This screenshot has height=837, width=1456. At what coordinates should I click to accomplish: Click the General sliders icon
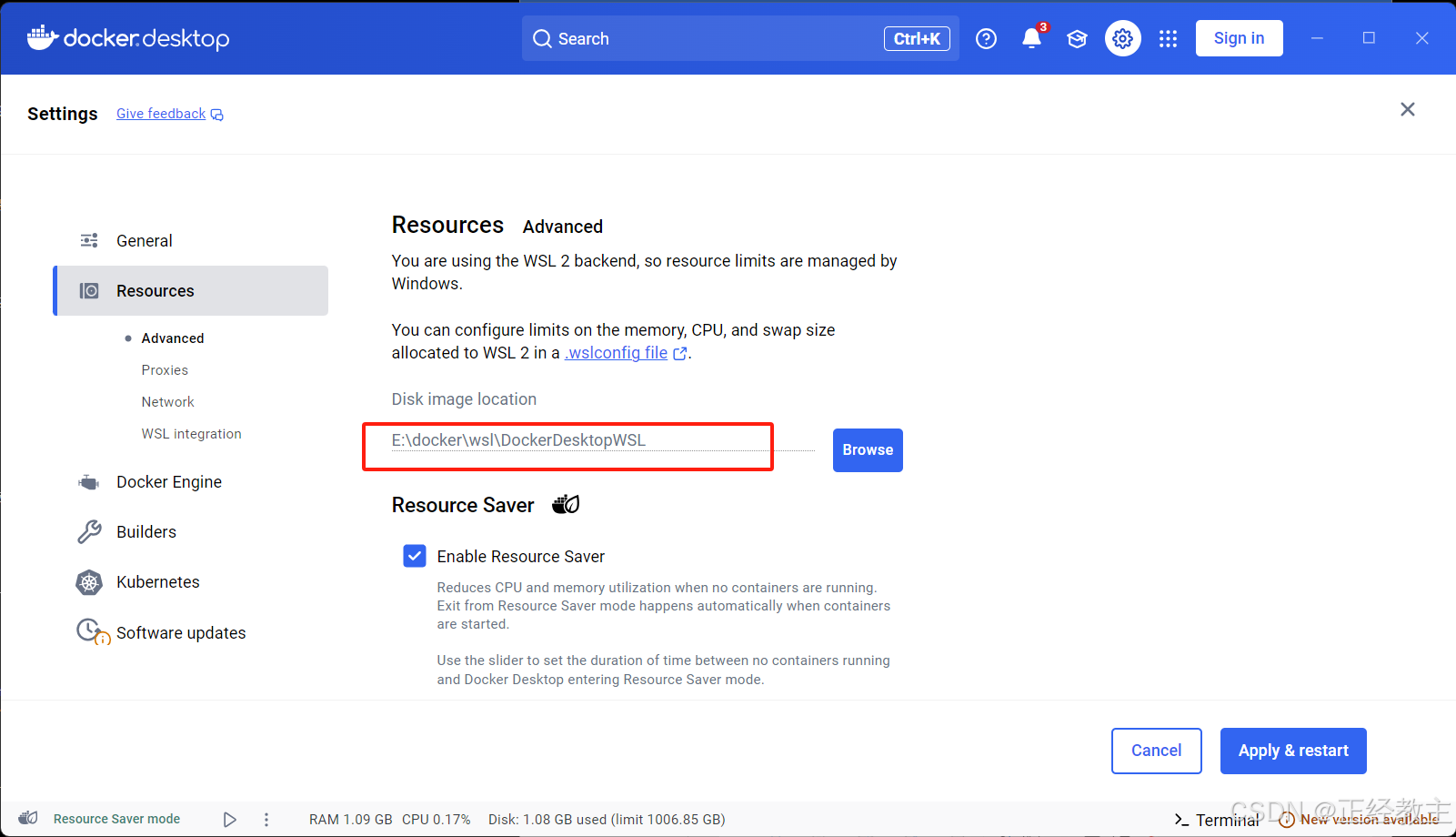pyautogui.click(x=89, y=240)
